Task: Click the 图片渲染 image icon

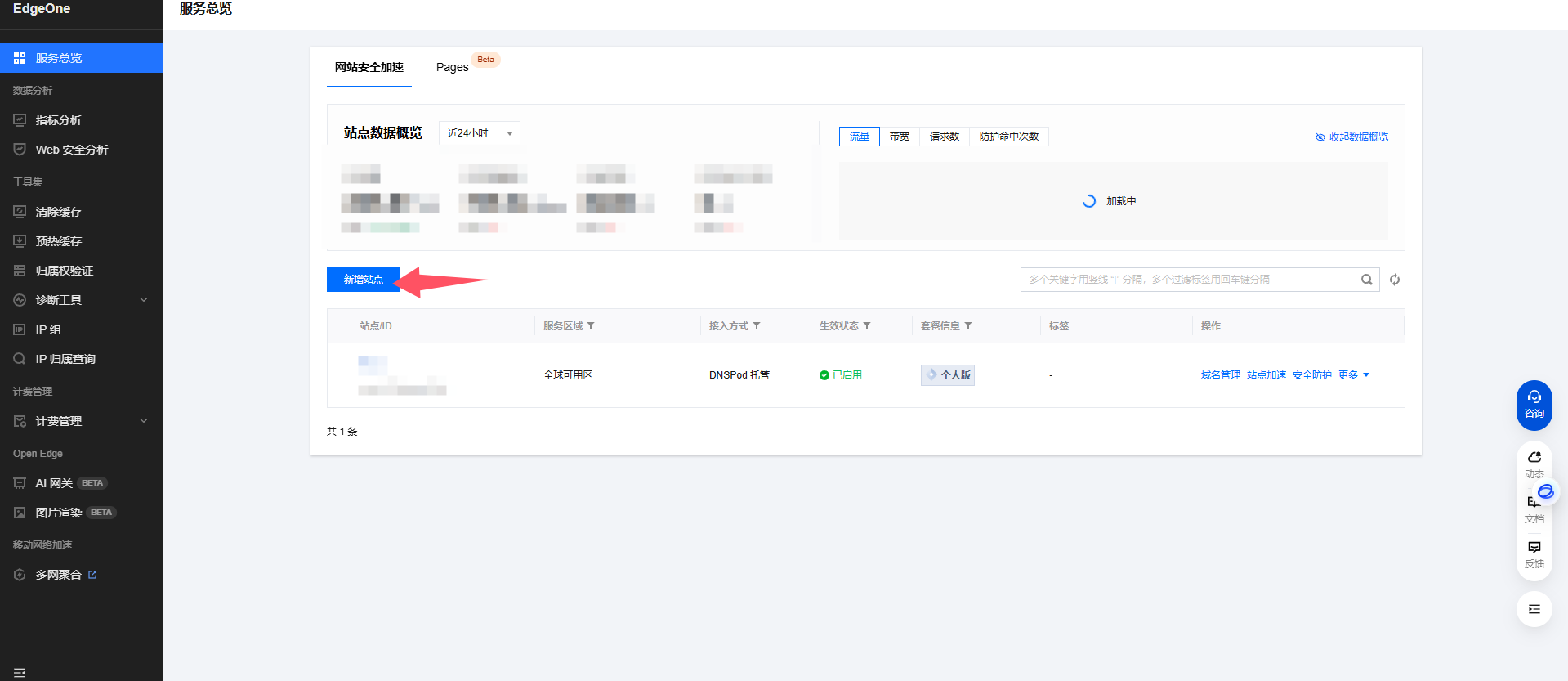Action: click(x=20, y=513)
